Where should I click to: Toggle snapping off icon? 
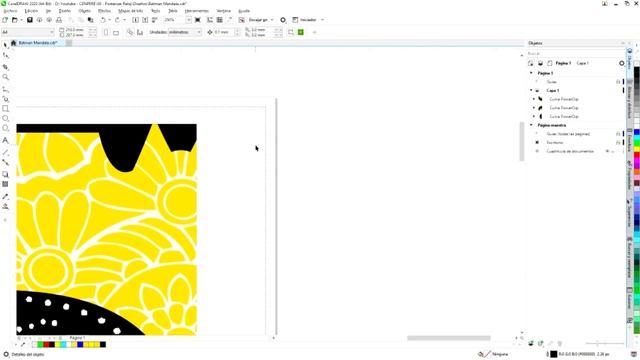coord(242,20)
